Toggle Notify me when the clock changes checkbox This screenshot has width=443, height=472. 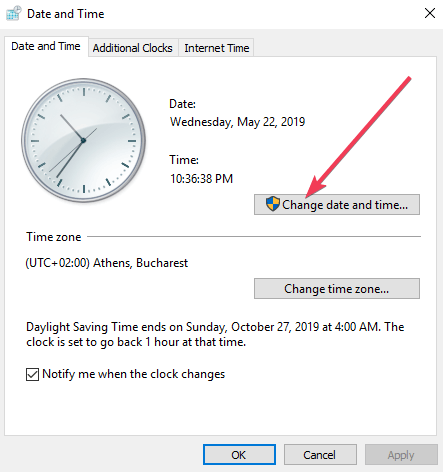click(x=32, y=374)
